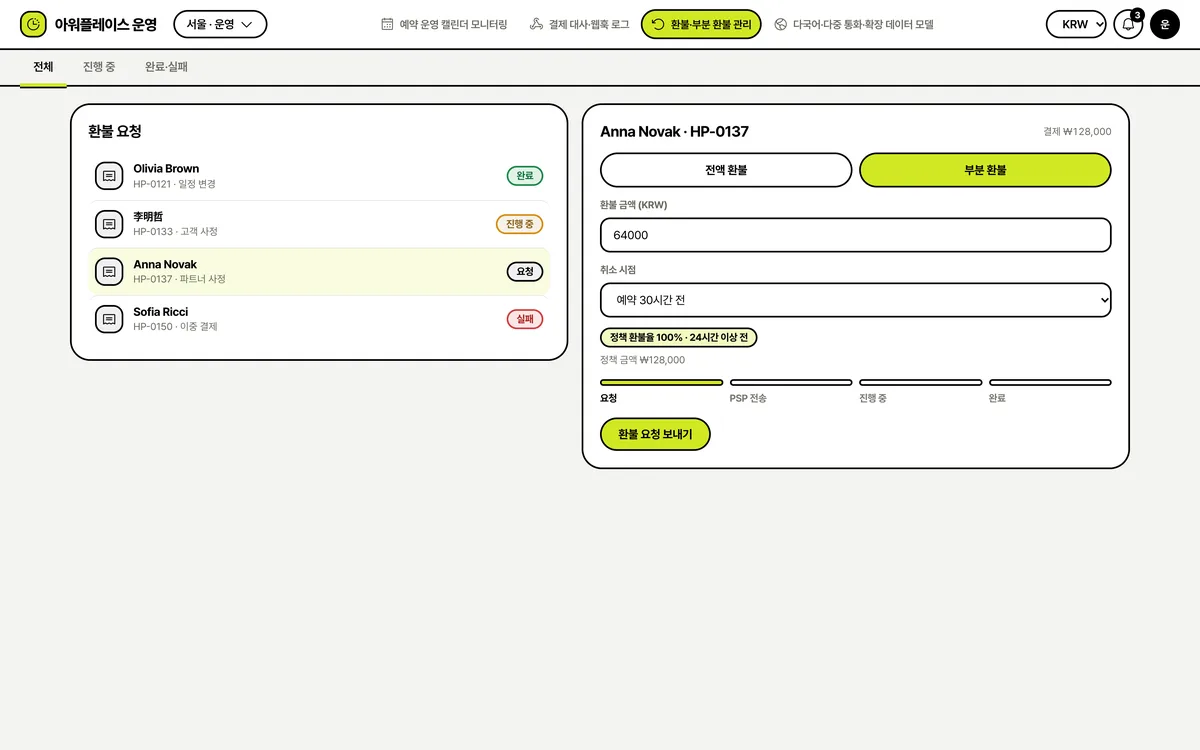This screenshot has width=1200, height=750.
Task: Click the receipt icon next to Sofia Ricci
Action: [x=109, y=319]
